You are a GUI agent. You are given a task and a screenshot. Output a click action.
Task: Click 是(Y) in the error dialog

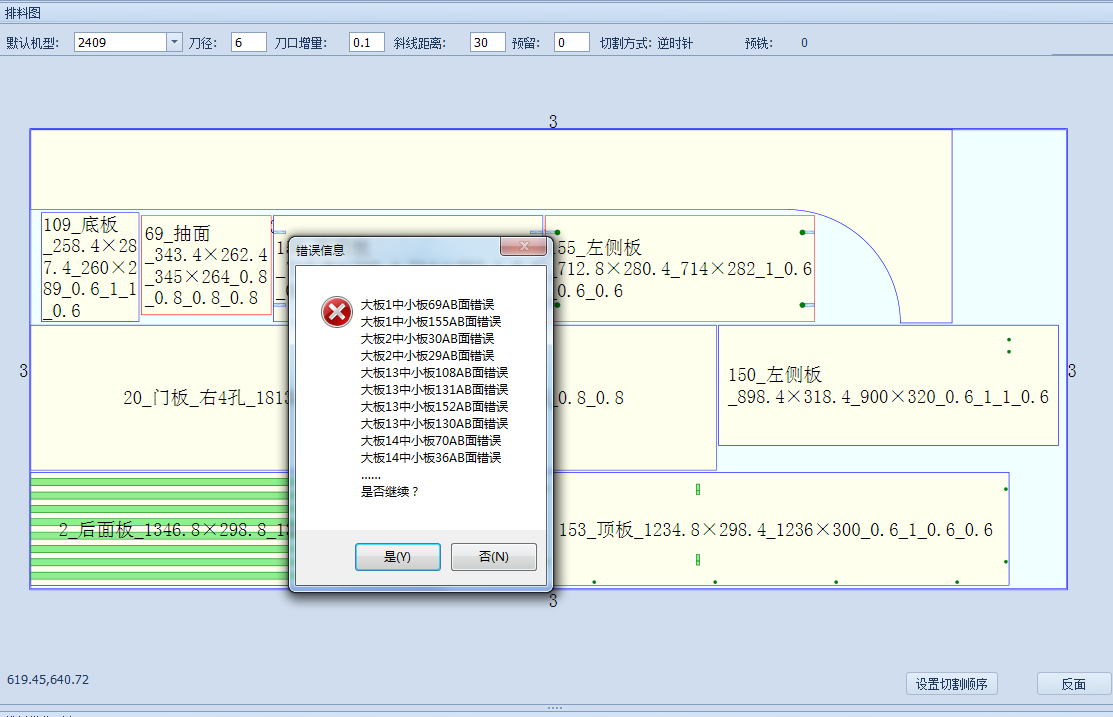pyautogui.click(x=398, y=557)
